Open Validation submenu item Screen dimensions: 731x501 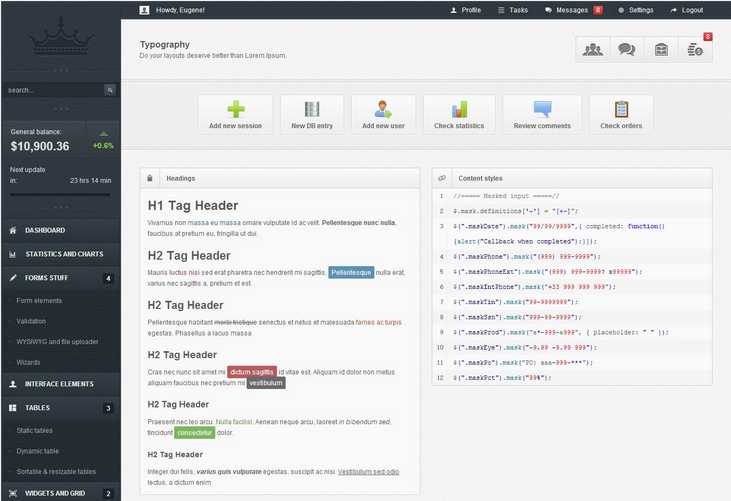(31, 321)
